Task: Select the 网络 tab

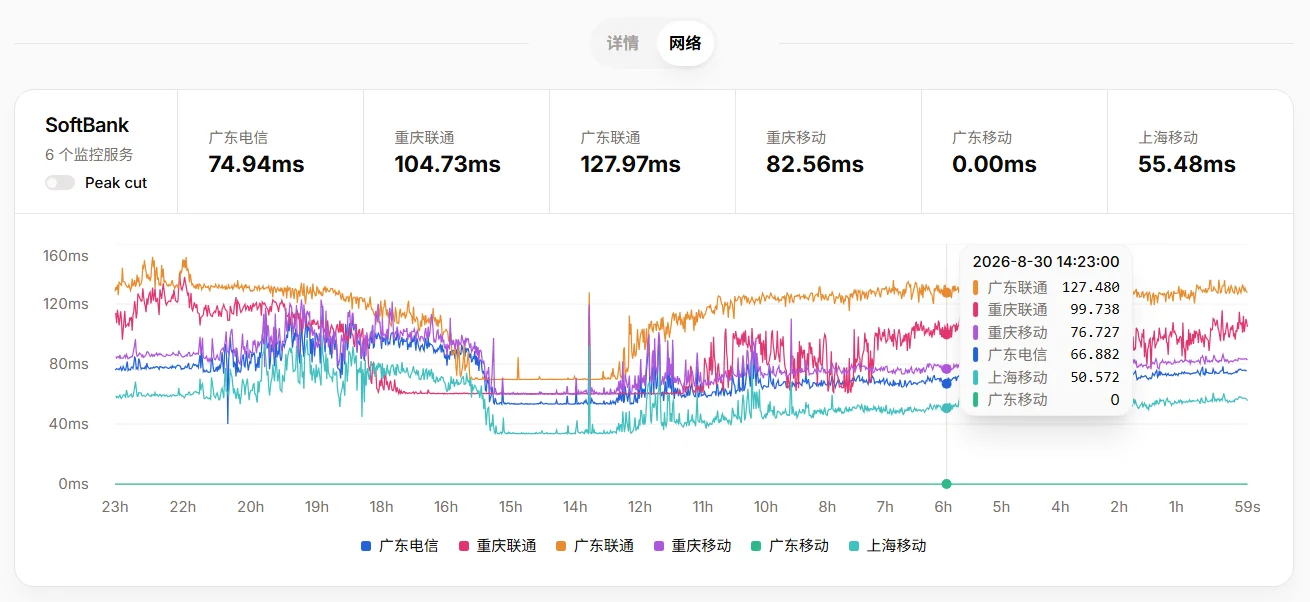Action: point(685,43)
